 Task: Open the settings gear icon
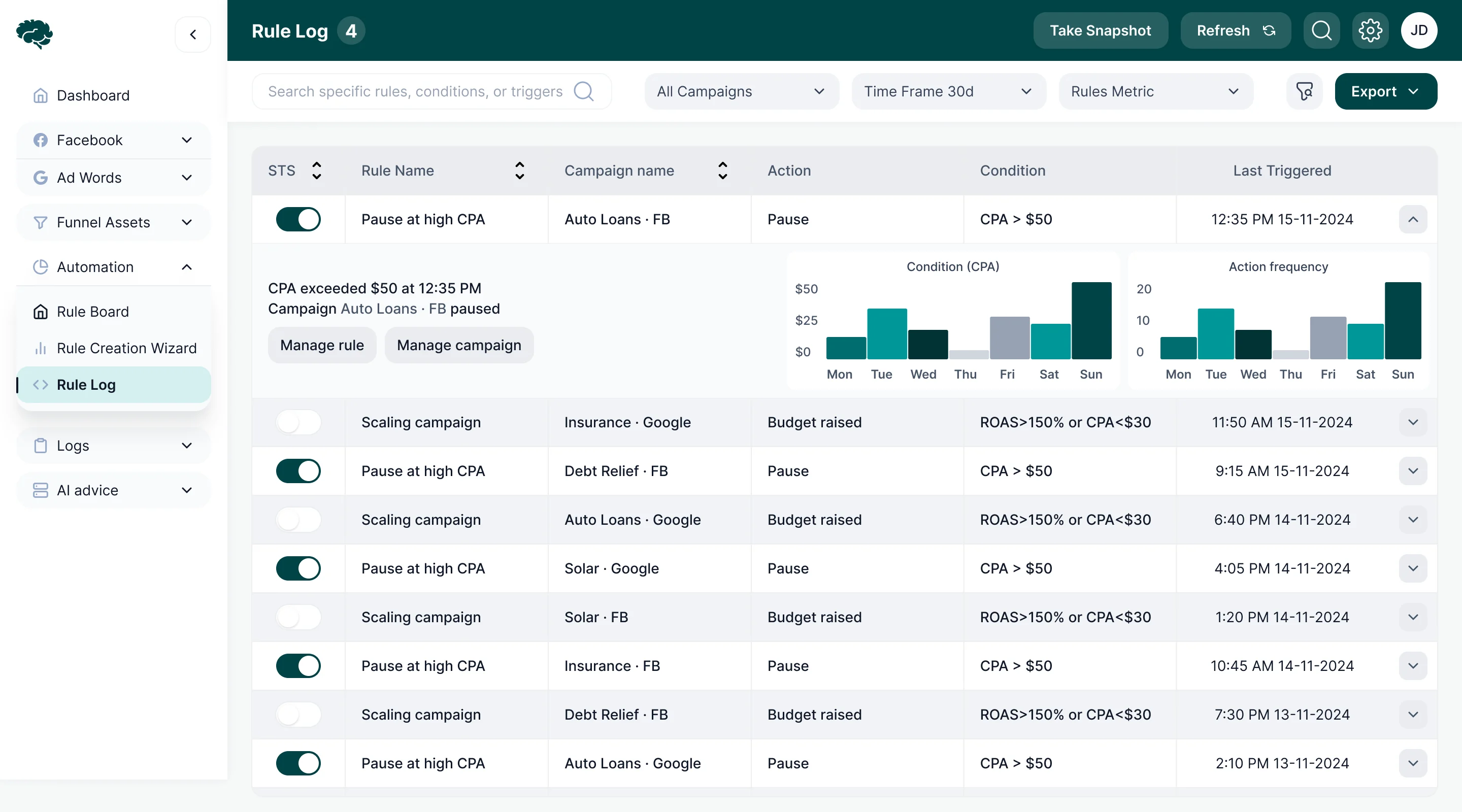(x=1370, y=30)
